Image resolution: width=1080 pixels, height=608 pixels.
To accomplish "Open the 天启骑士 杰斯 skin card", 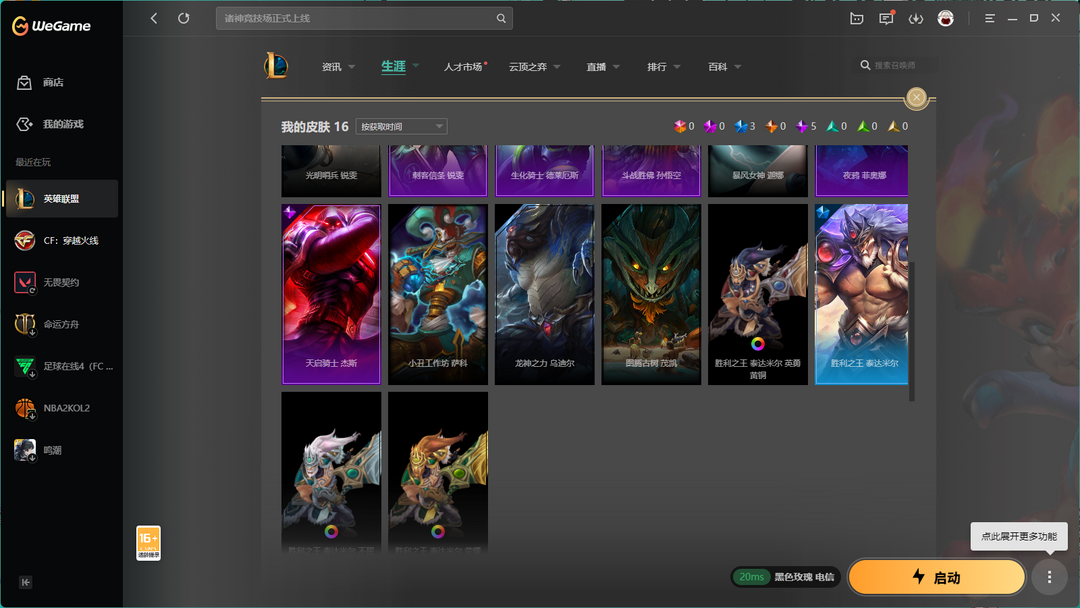I will (x=331, y=294).
